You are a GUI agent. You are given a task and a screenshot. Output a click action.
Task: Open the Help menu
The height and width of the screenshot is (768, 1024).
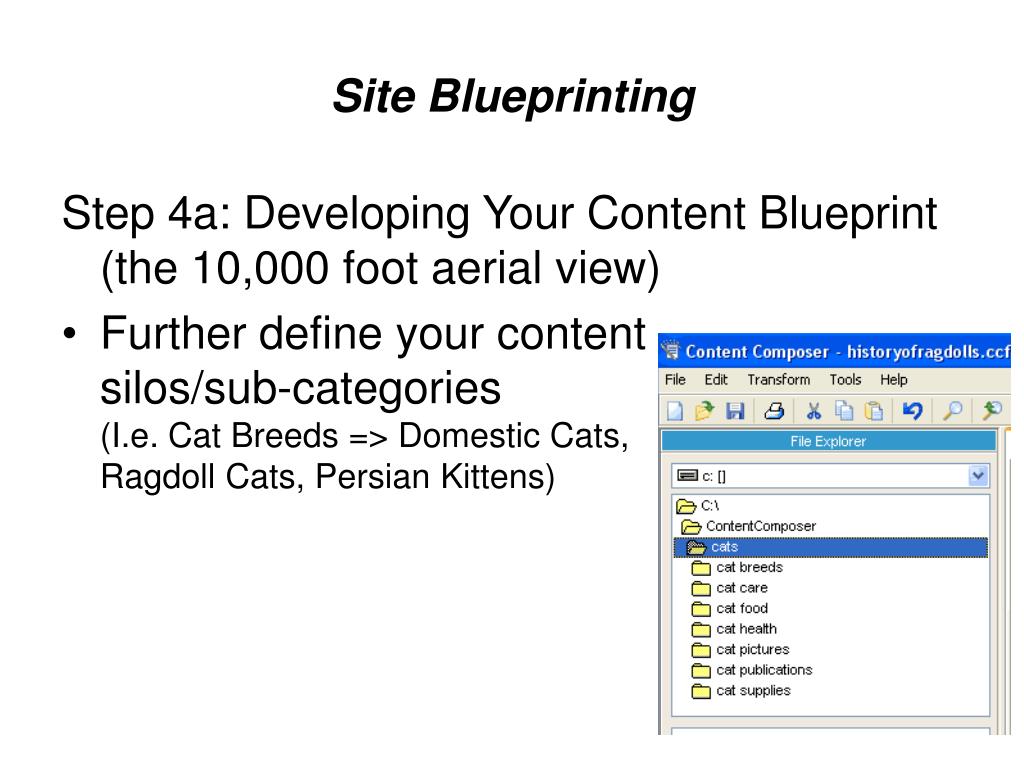(893, 379)
